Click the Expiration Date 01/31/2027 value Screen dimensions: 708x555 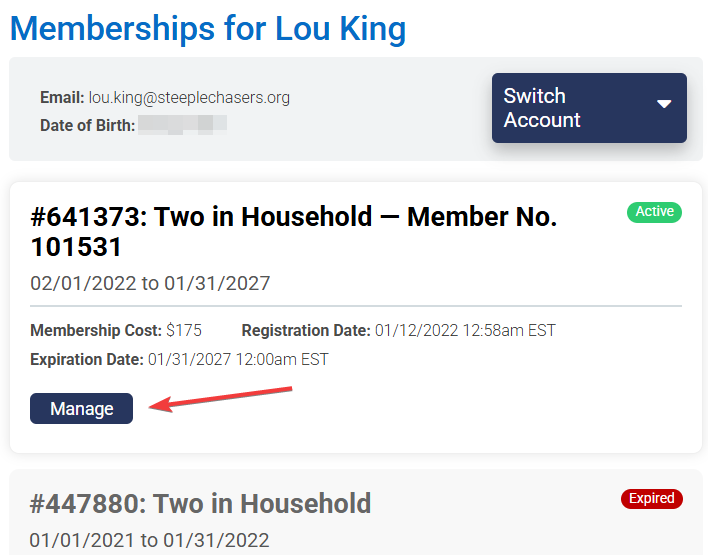click(238, 359)
